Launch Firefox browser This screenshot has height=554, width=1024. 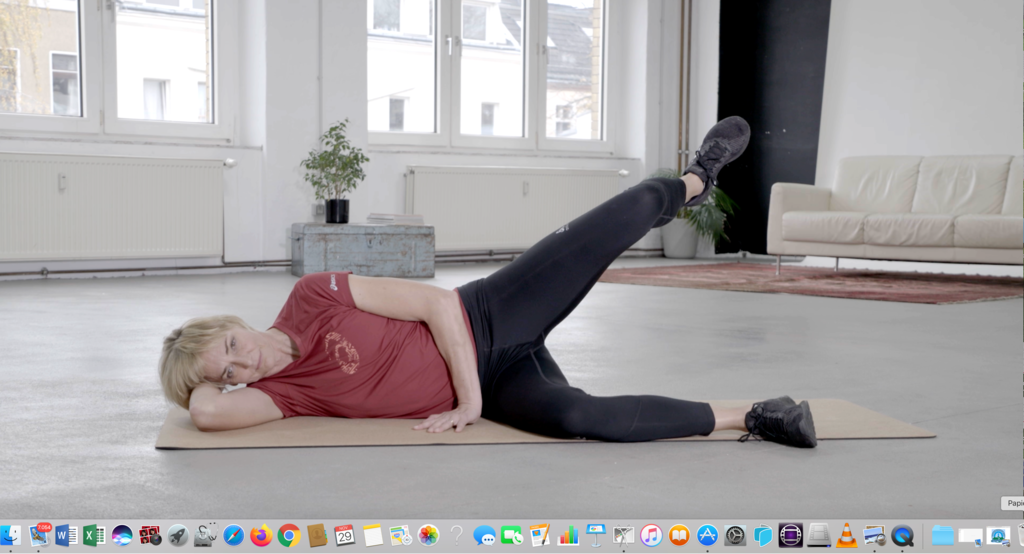261,535
